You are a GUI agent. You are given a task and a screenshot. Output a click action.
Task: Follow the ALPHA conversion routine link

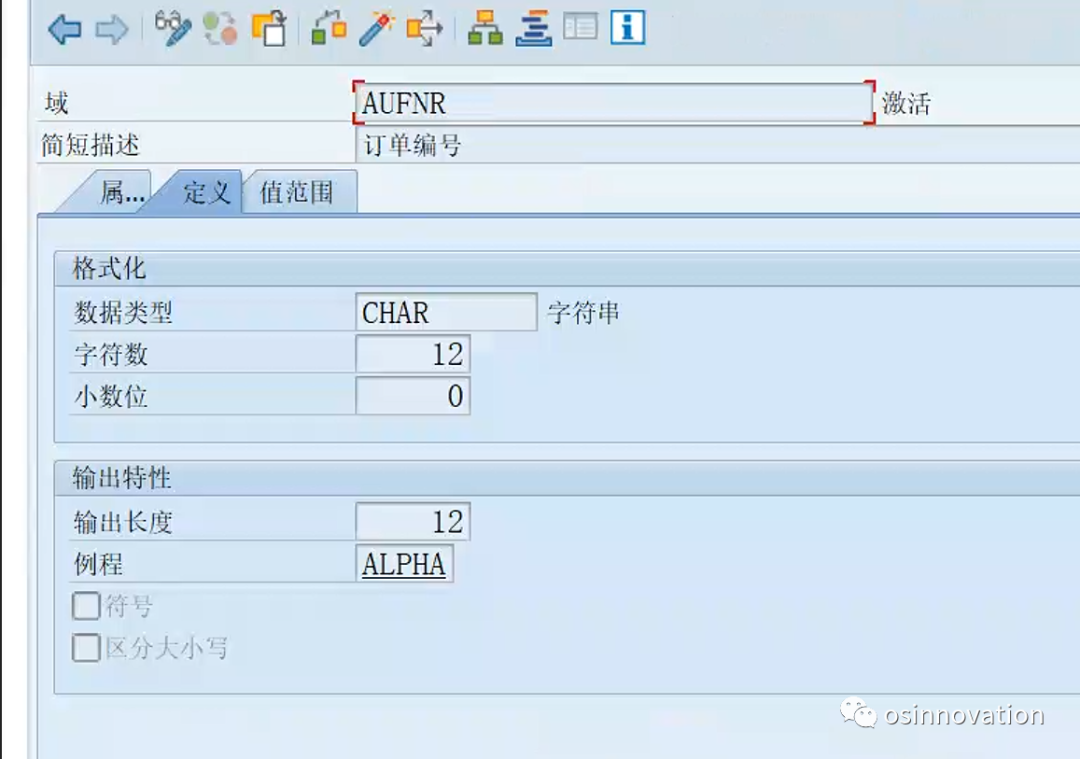(x=404, y=565)
